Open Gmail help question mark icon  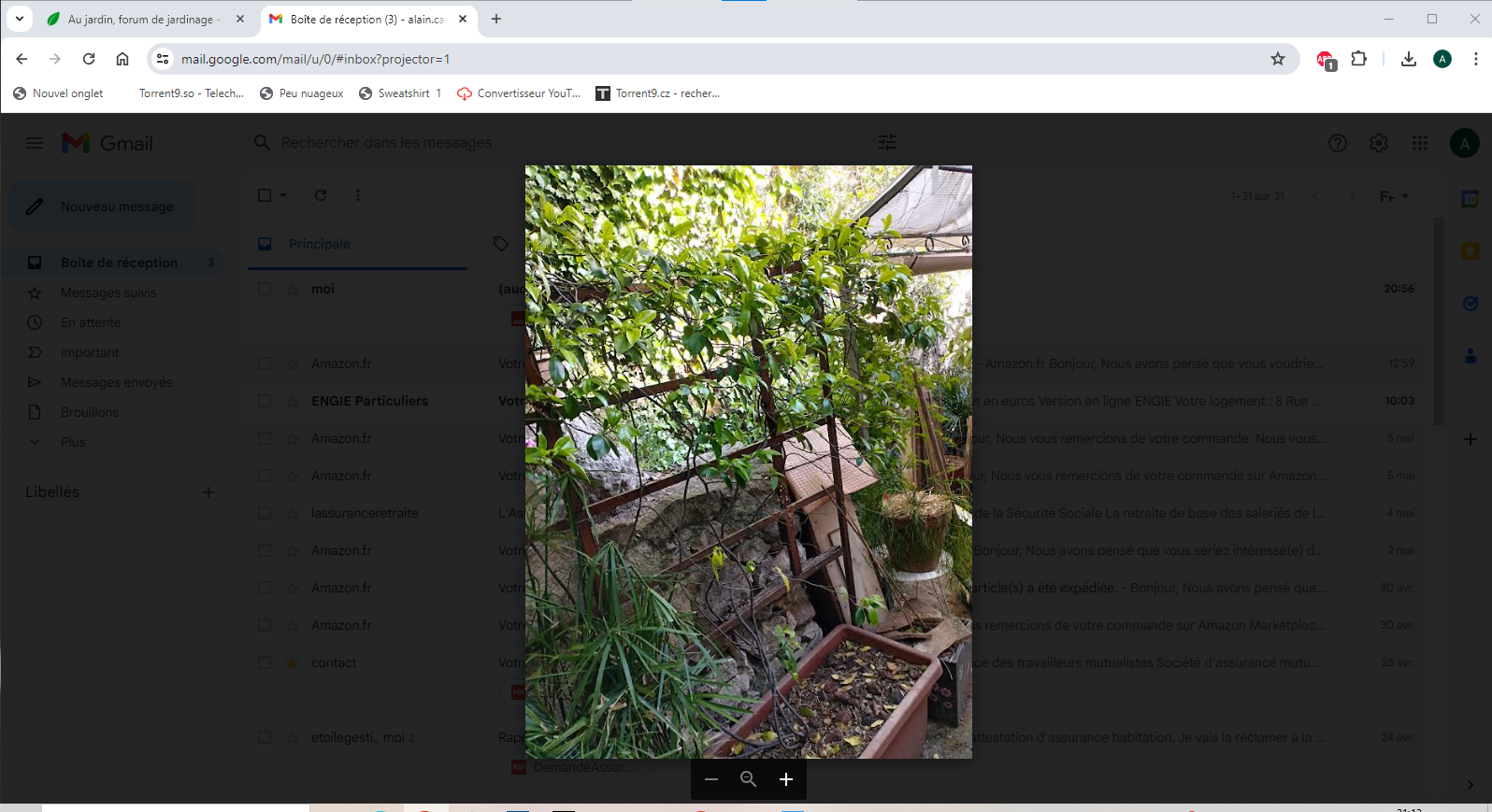(1337, 143)
